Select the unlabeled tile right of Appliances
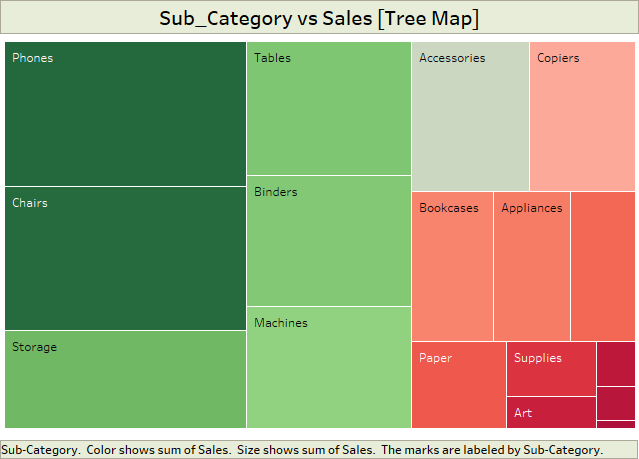 click(602, 266)
